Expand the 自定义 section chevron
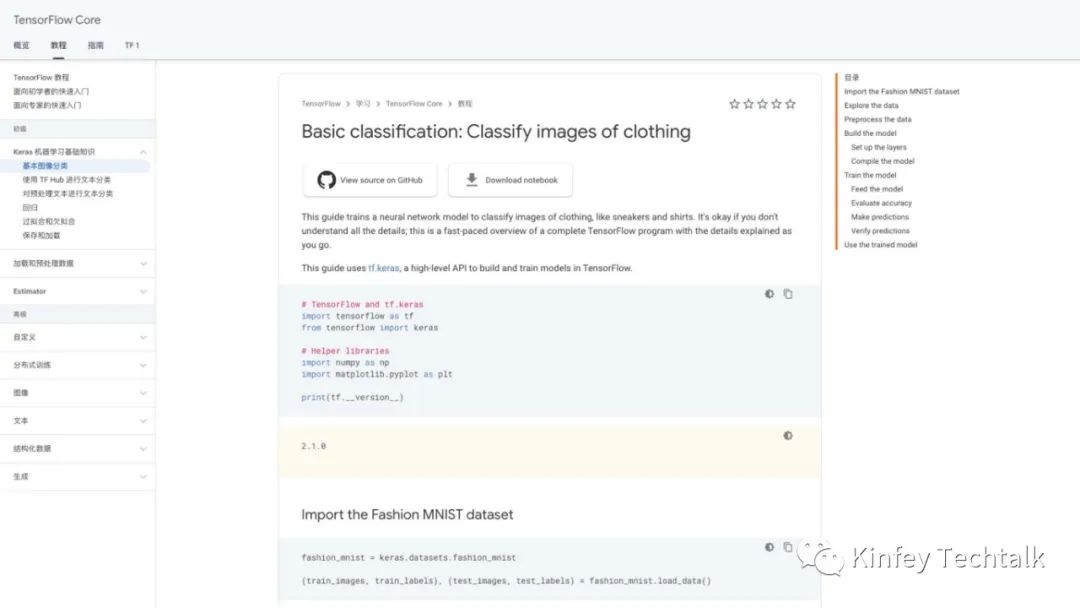1080x608 pixels. pos(143,337)
